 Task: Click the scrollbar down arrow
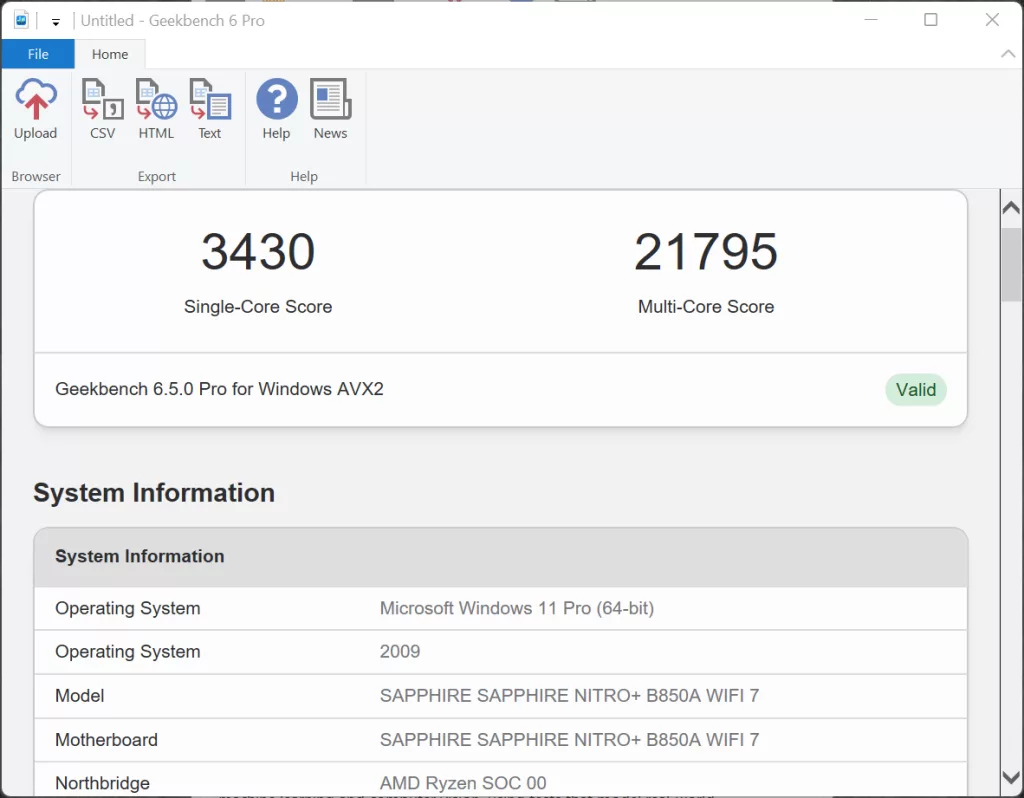(x=1010, y=778)
